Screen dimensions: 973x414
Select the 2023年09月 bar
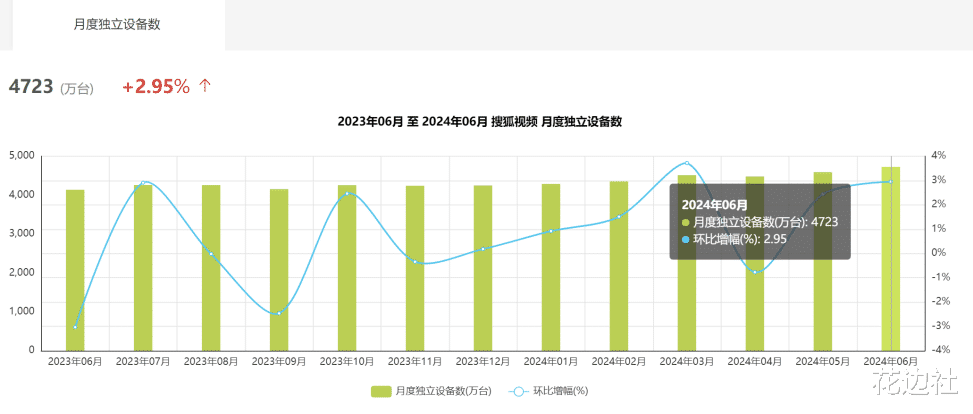279,269
